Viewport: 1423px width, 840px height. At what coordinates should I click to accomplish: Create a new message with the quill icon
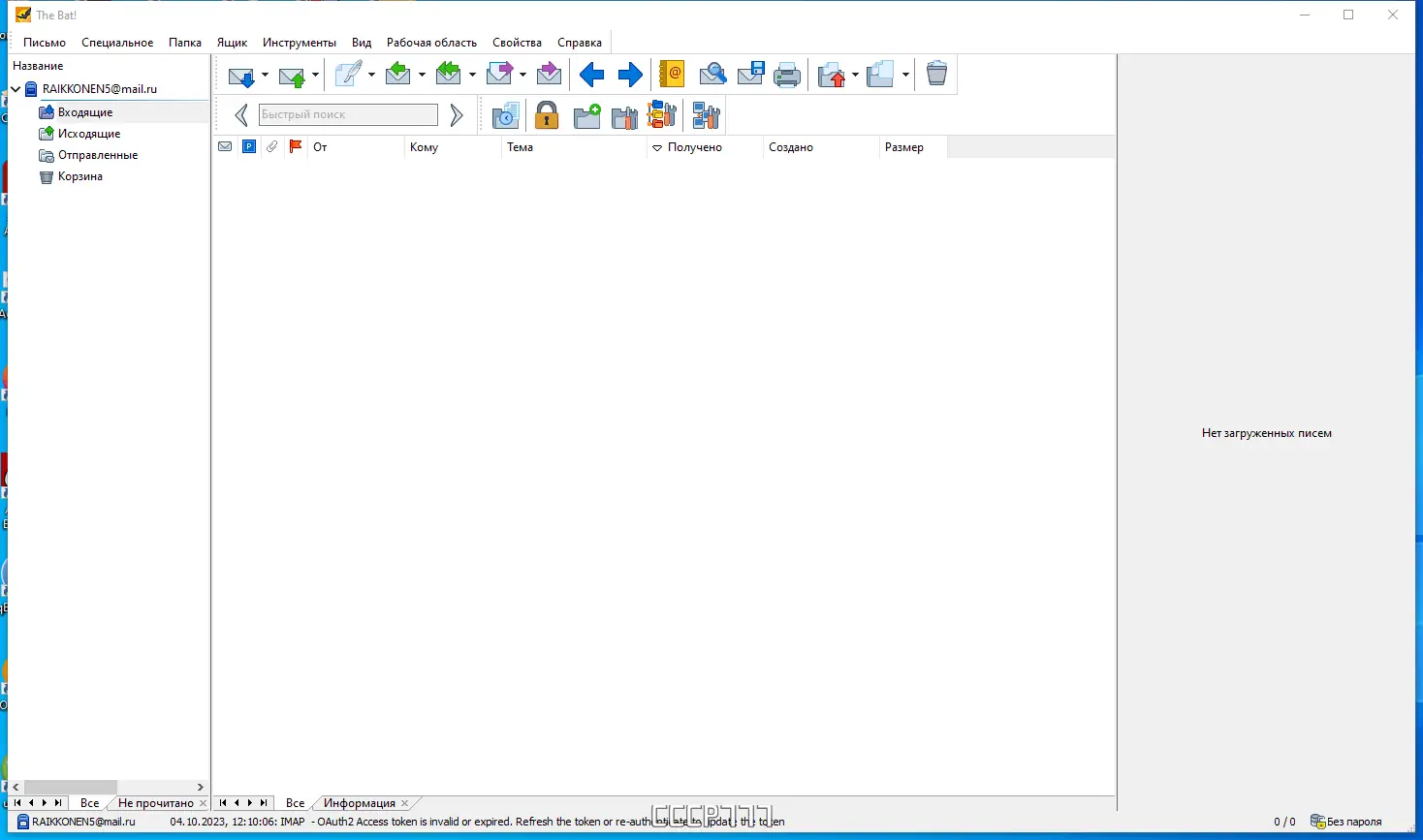(349, 74)
